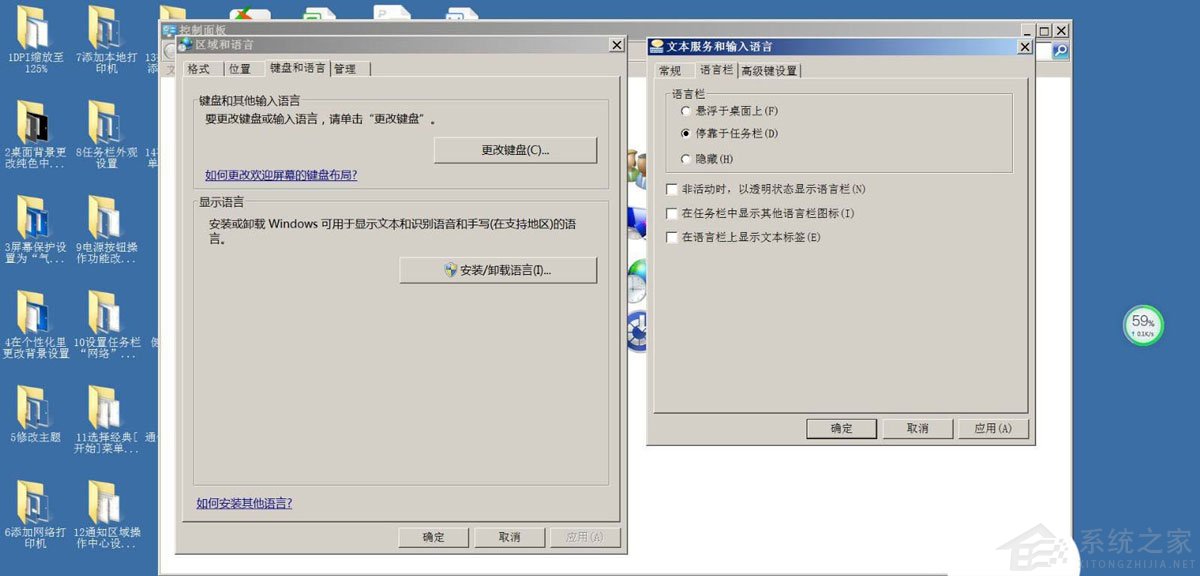Screen dimensions: 1200x576
Task: Switch to the "格式" tab
Action: (x=199, y=68)
